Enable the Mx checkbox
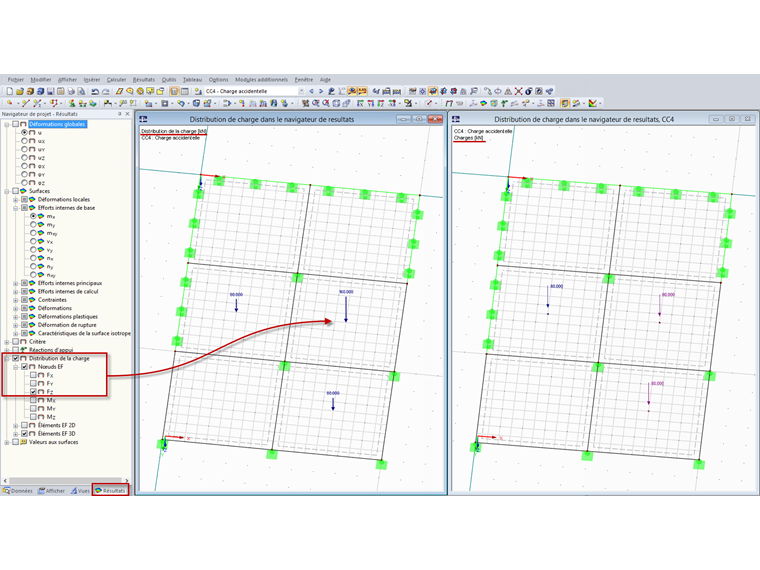The height and width of the screenshot is (570, 760). (33, 400)
